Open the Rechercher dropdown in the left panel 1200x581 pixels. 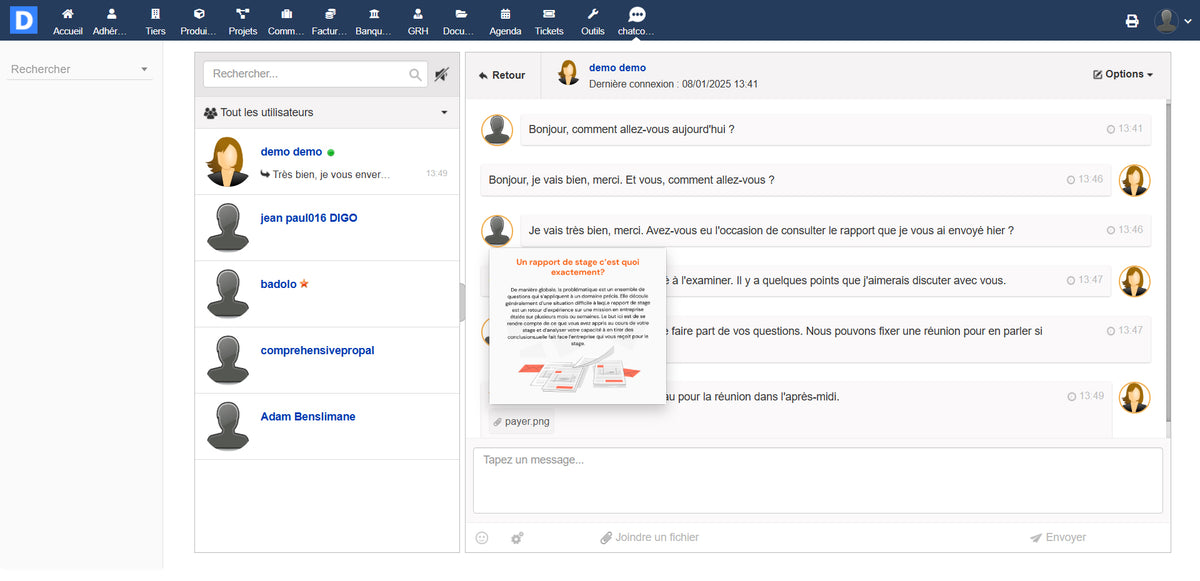pos(143,68)
